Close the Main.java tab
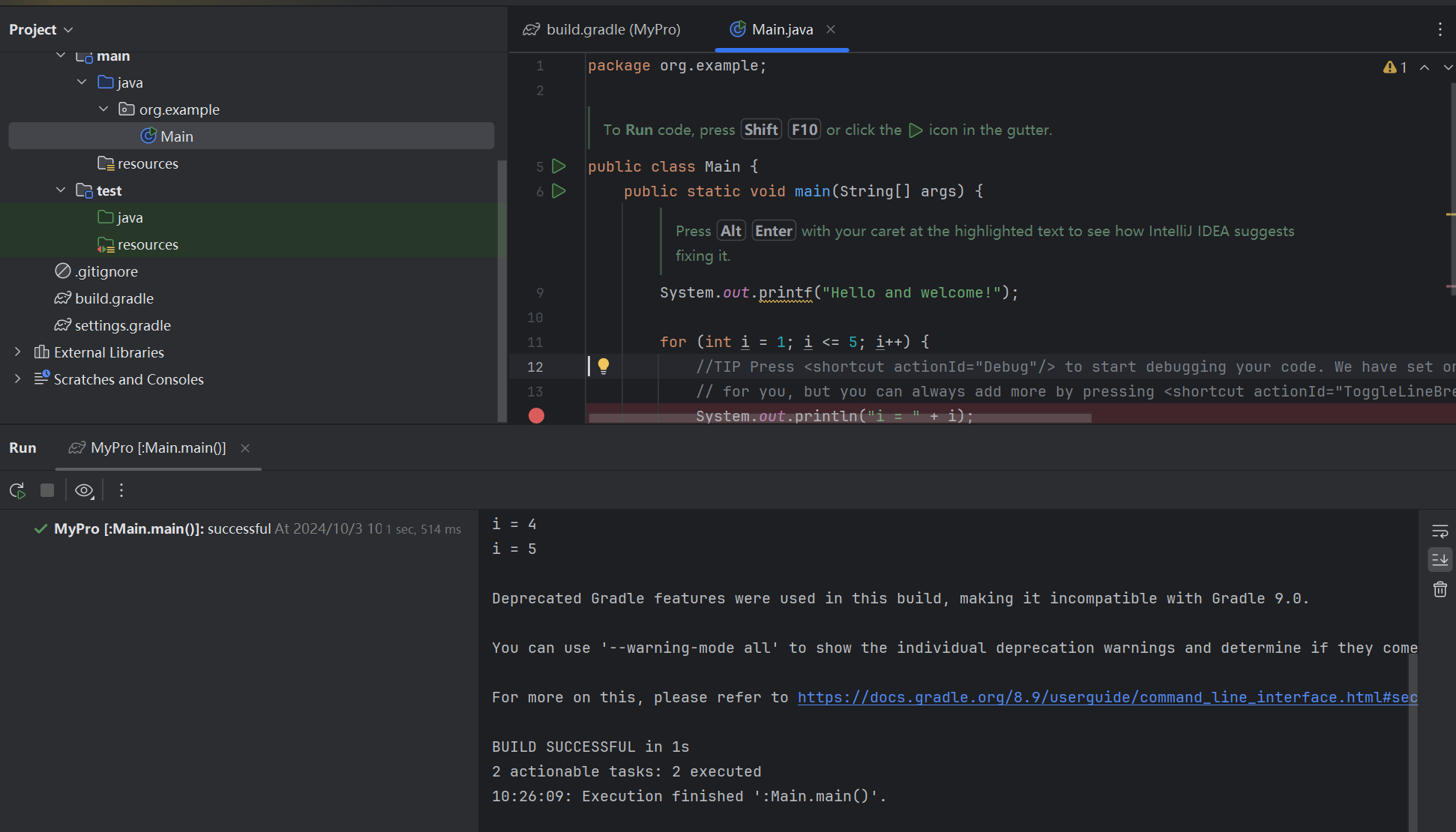Viewport: 1456px width, 832px height. coord(831,29)
